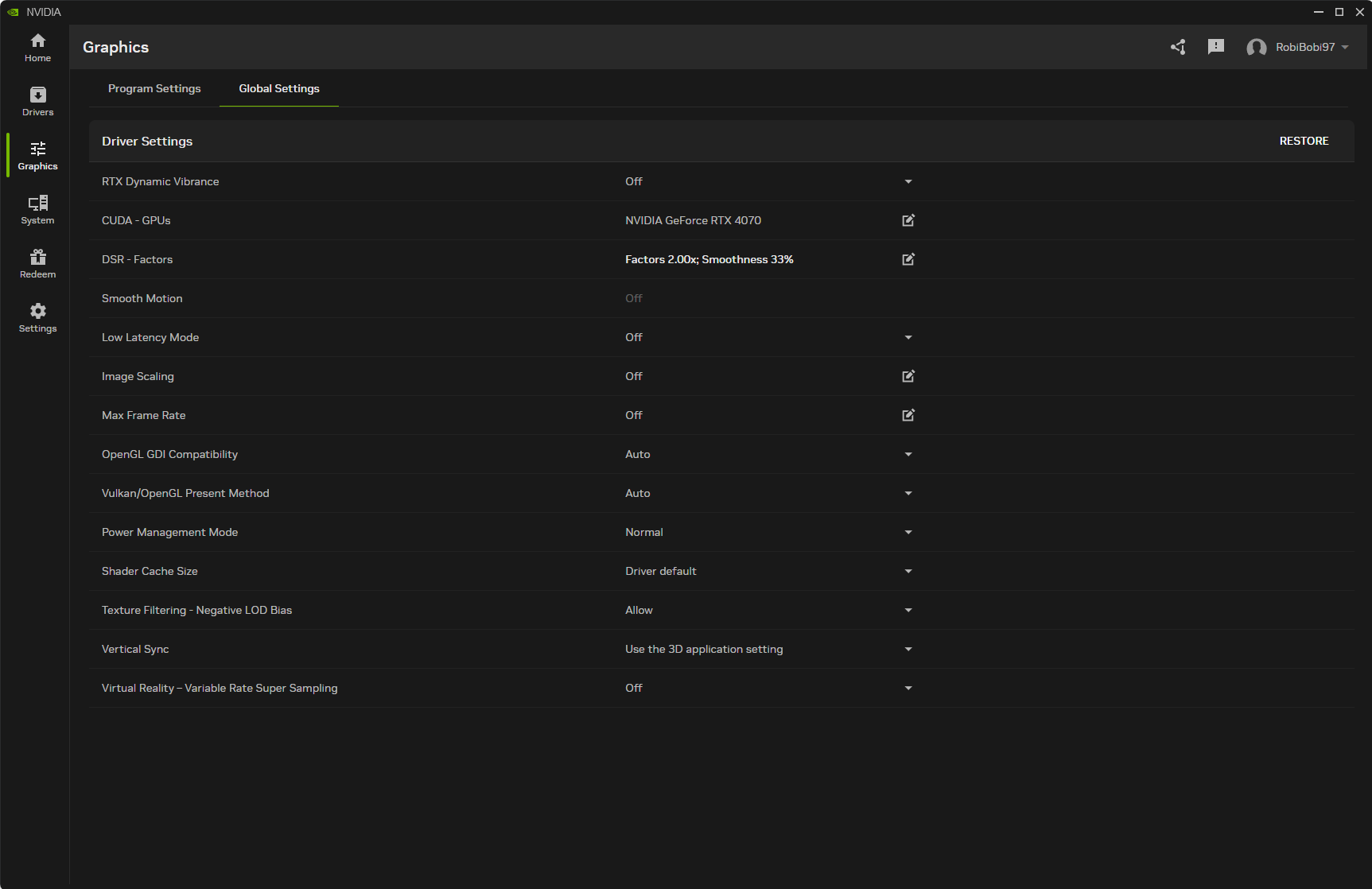Open the feedback icon in header
The width and height of the screenshot is (1372, 889).
(x=1216, y=47)
